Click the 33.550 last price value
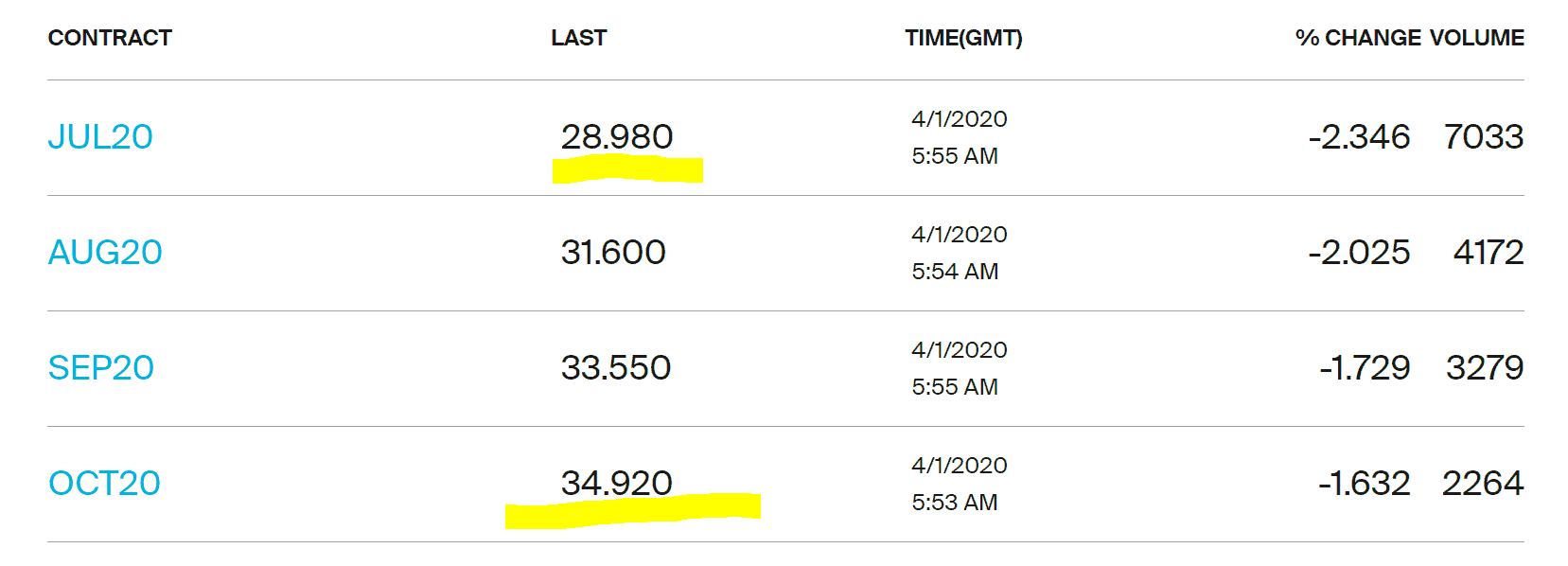1568x566 pixels. pyautogui.click(x=616, y=368)
